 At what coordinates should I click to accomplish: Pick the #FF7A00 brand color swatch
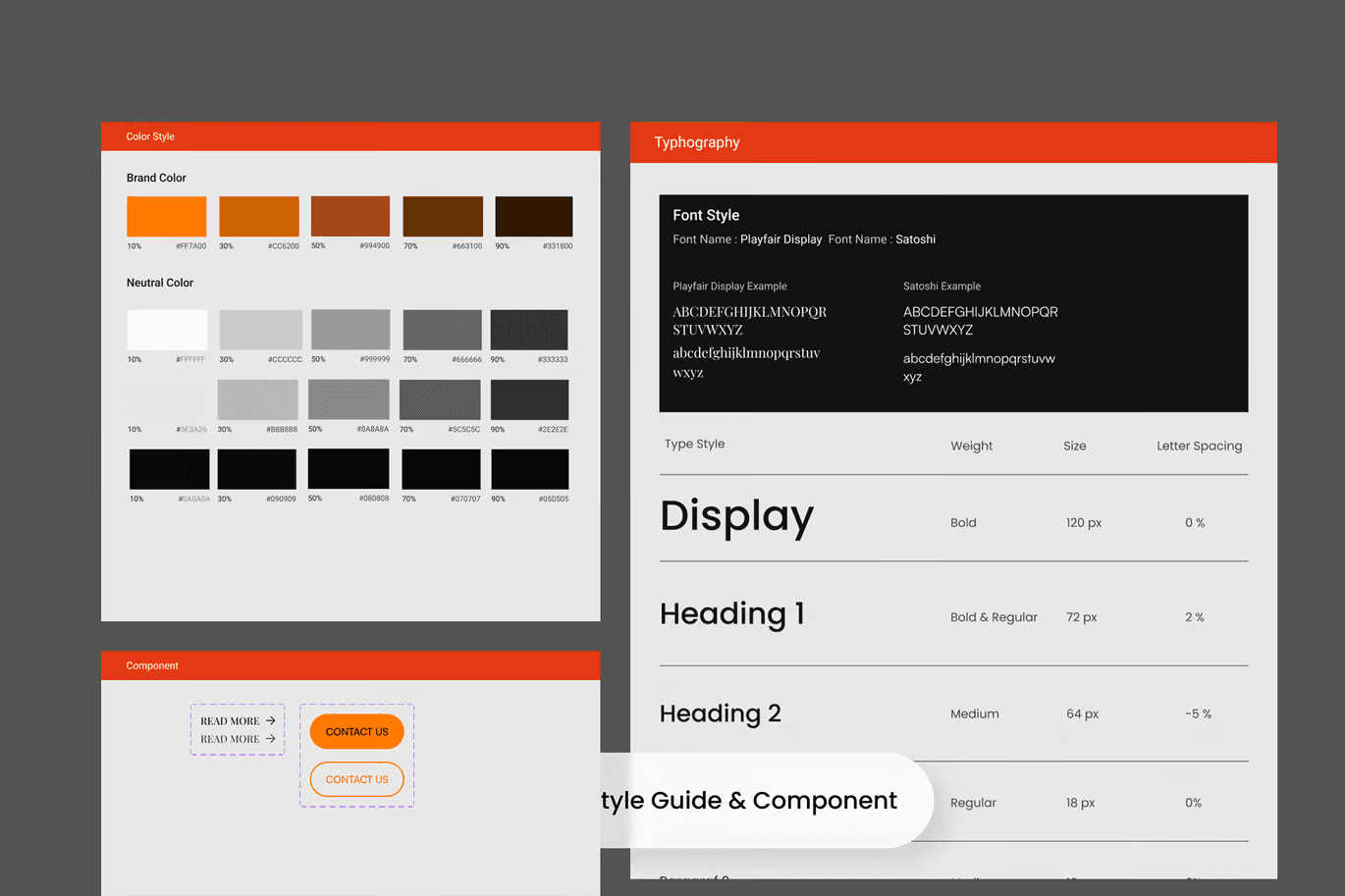click(x=167, y=217)
